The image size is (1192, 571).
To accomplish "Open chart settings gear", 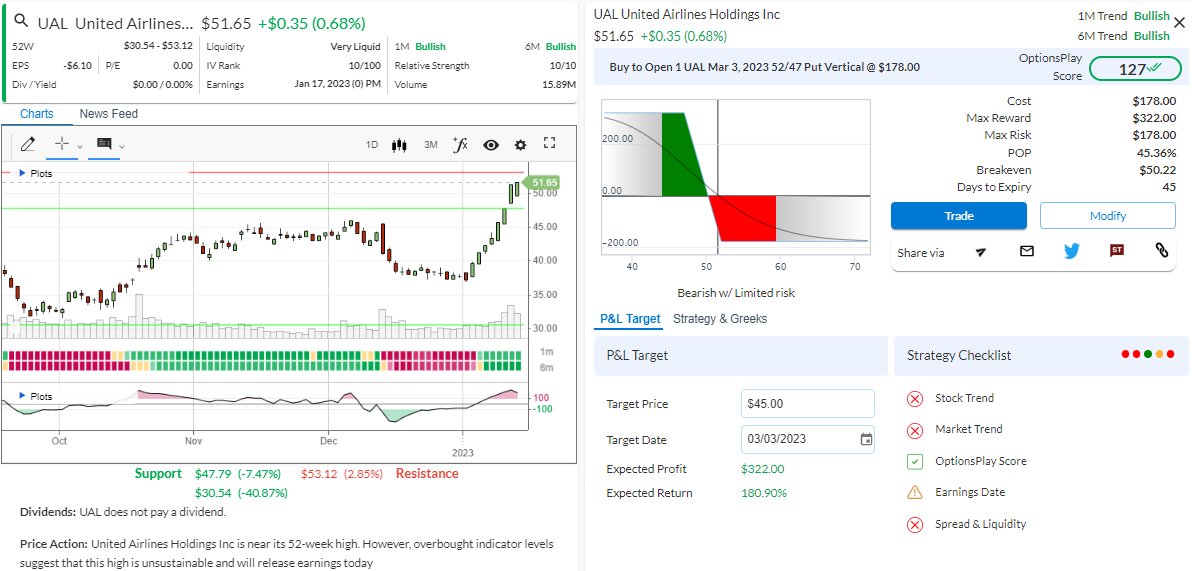I will (x=521, y=144).
